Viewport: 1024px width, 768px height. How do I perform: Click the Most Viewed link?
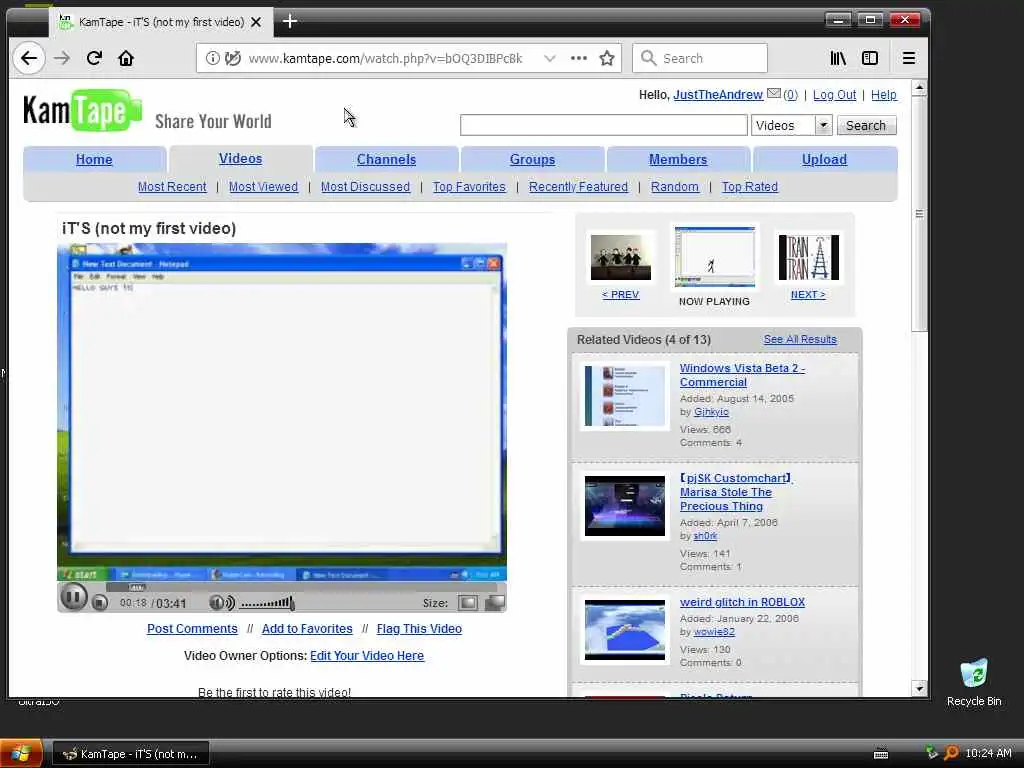point(263,187)
